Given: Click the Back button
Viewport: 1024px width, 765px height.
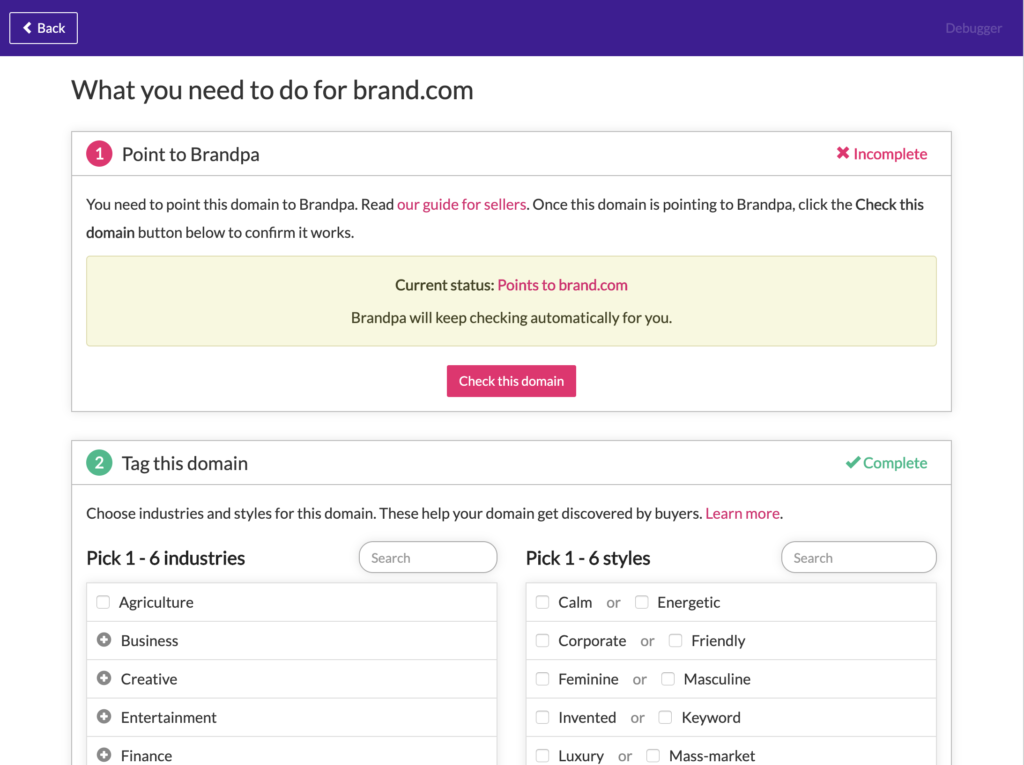Looking at the screenshot, I should point(43,28).
